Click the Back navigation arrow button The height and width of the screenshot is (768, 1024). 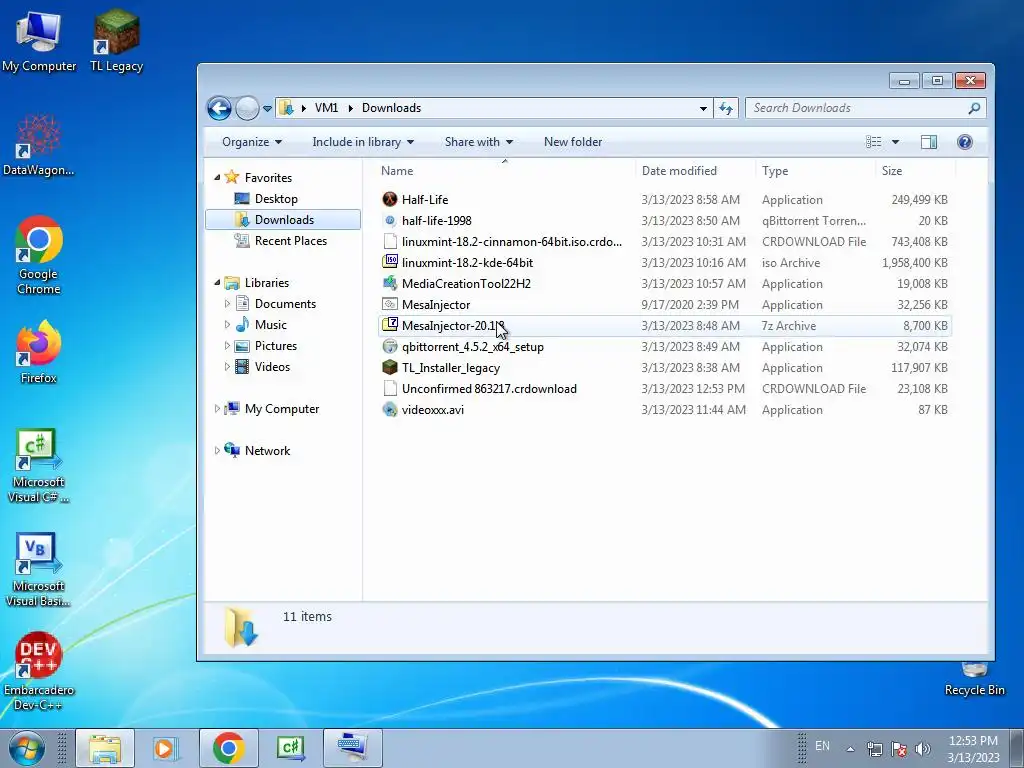pos(219,108)
